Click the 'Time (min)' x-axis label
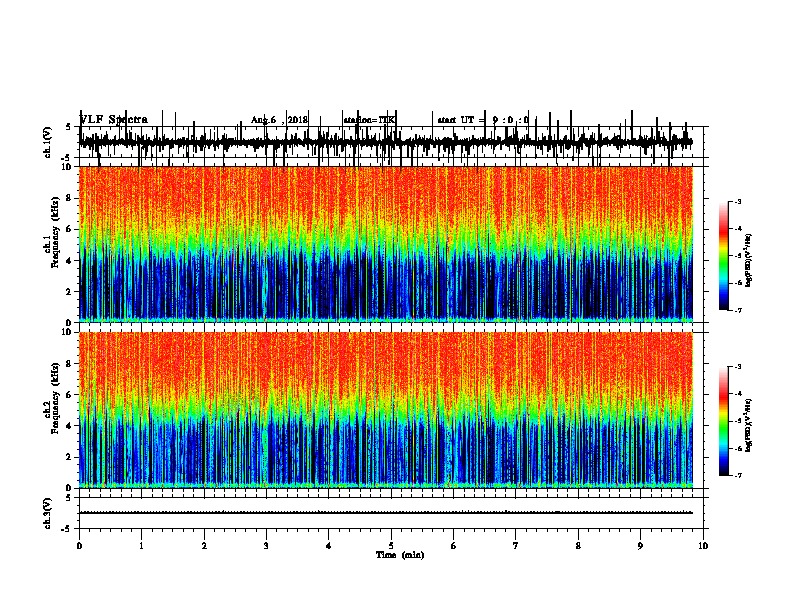This screenshot has width=792, height=612. (400, 555)
